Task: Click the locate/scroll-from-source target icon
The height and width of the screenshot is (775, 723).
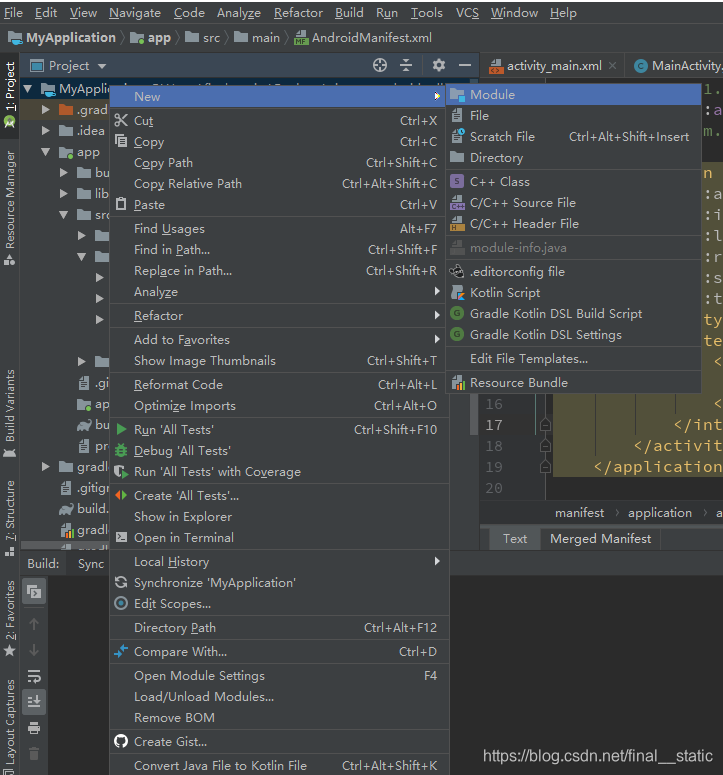Action: [x=380, y=65]
